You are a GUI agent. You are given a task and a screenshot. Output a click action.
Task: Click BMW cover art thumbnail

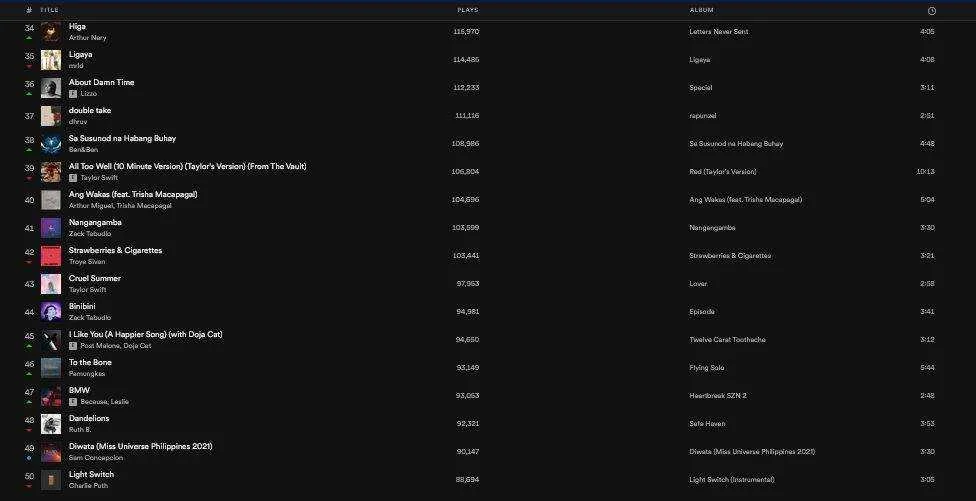click(51, 396)
